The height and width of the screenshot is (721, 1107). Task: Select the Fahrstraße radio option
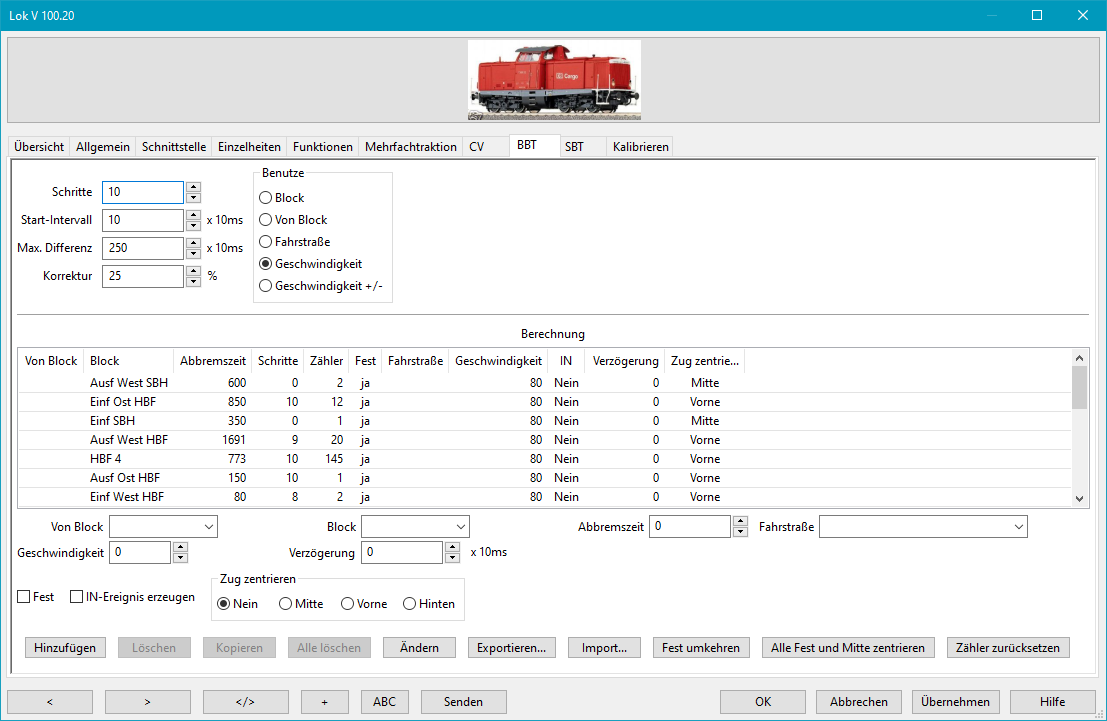pos(266,242)
